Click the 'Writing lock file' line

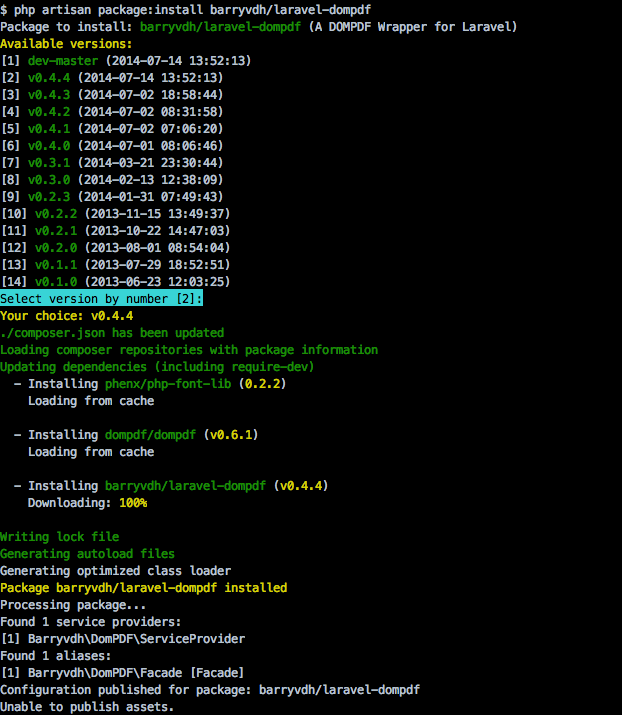pos(60,537)
